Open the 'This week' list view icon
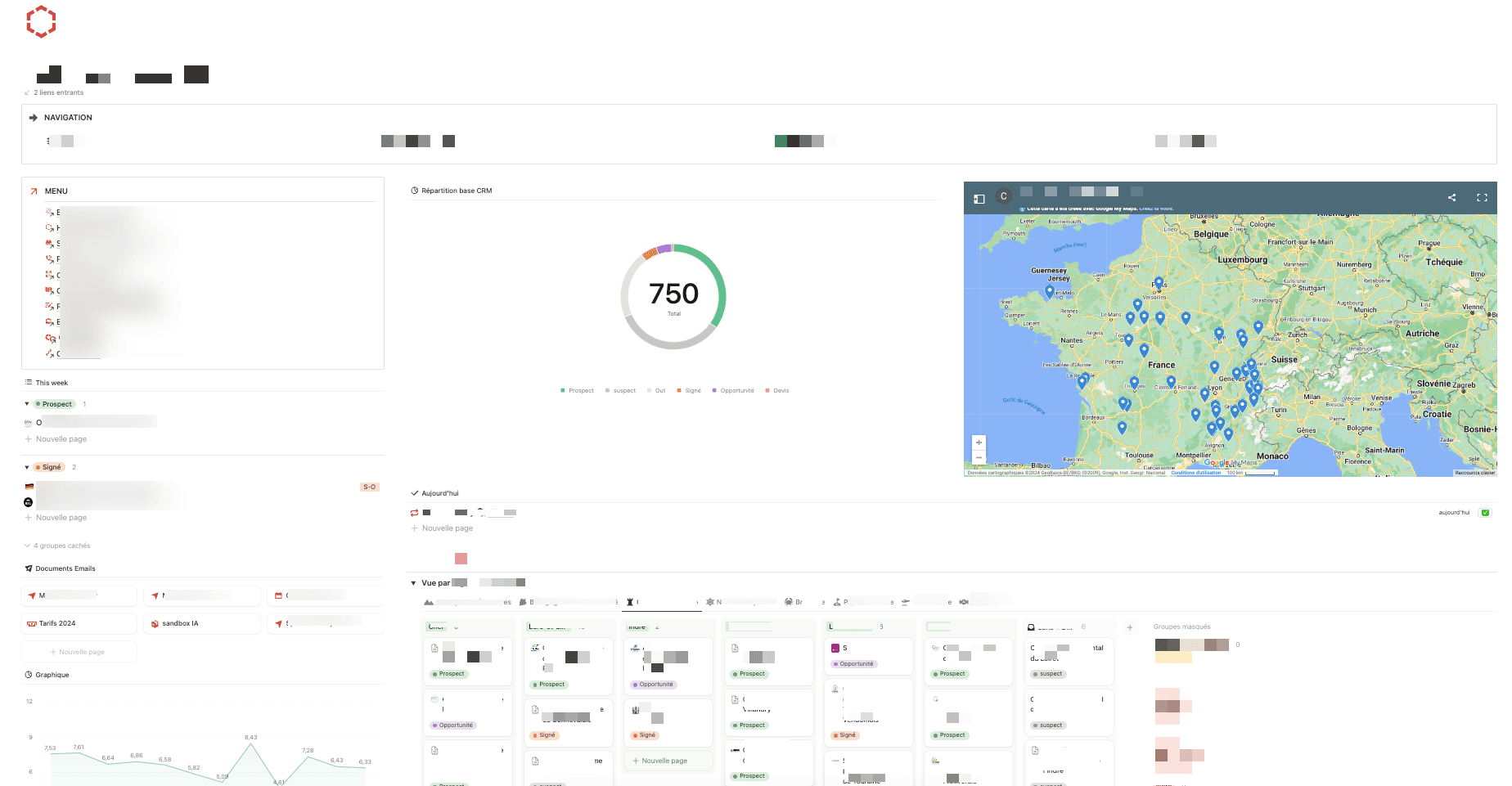The image size is (1512, 786). click(29, 383)
